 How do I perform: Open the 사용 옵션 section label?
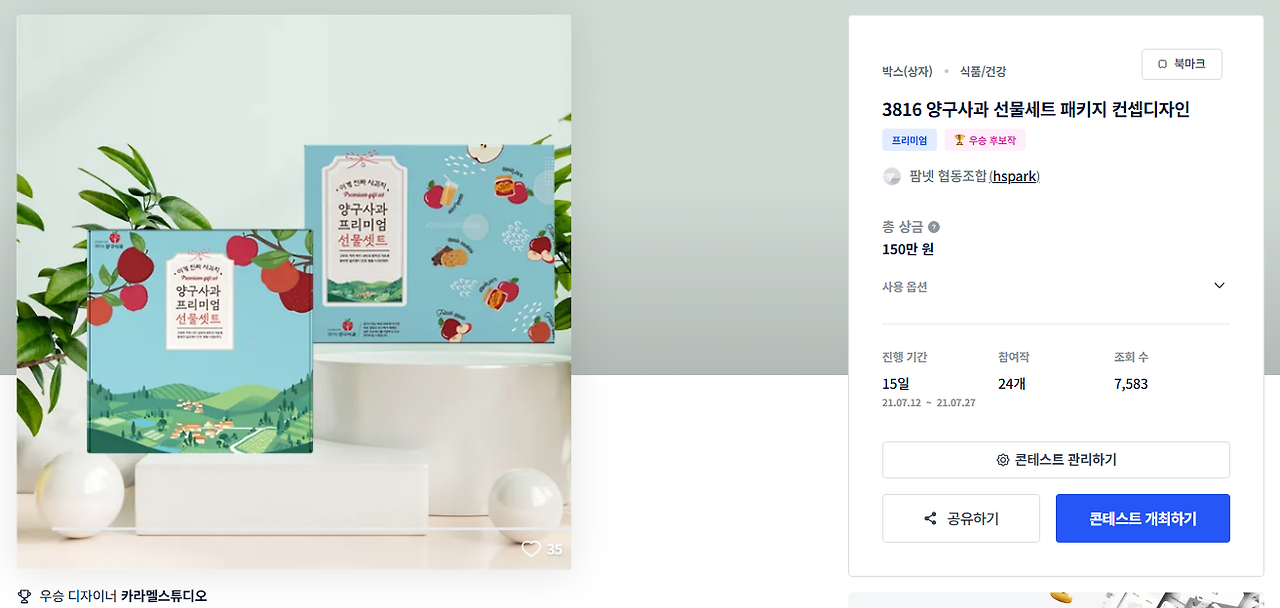tap(905, 287)
